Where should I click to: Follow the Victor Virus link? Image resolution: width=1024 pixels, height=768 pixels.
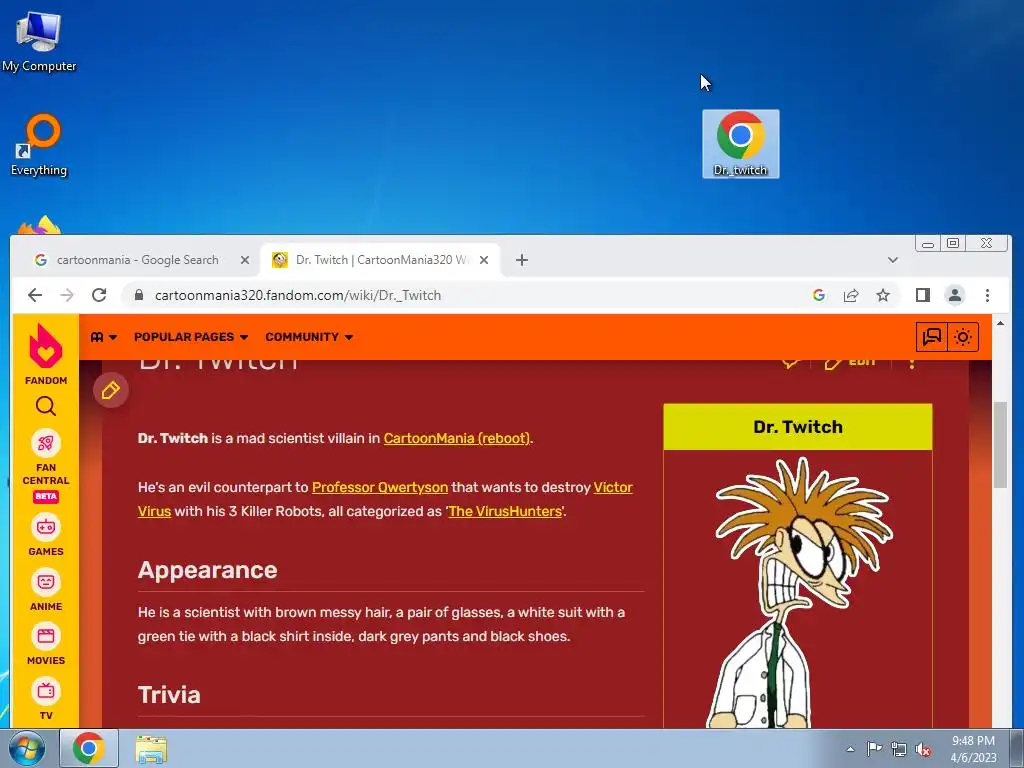613,487
